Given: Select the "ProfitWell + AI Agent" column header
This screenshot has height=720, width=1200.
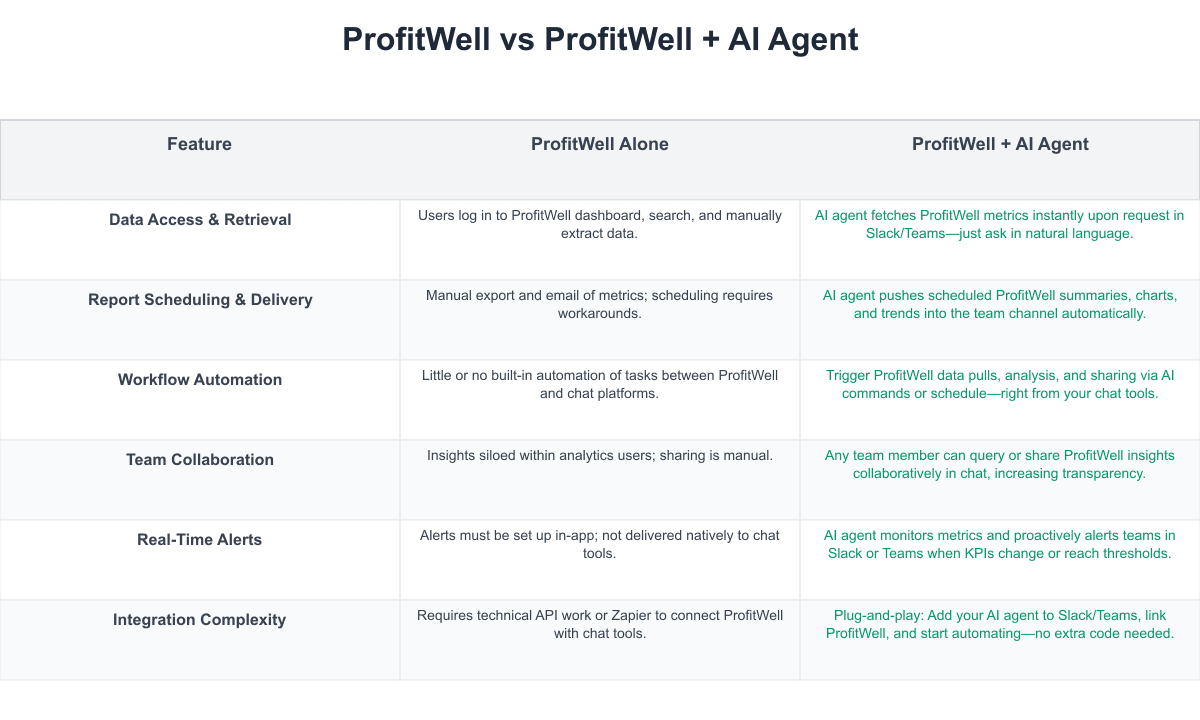Looking at the screenshot, I should (x=1000, y=144).
